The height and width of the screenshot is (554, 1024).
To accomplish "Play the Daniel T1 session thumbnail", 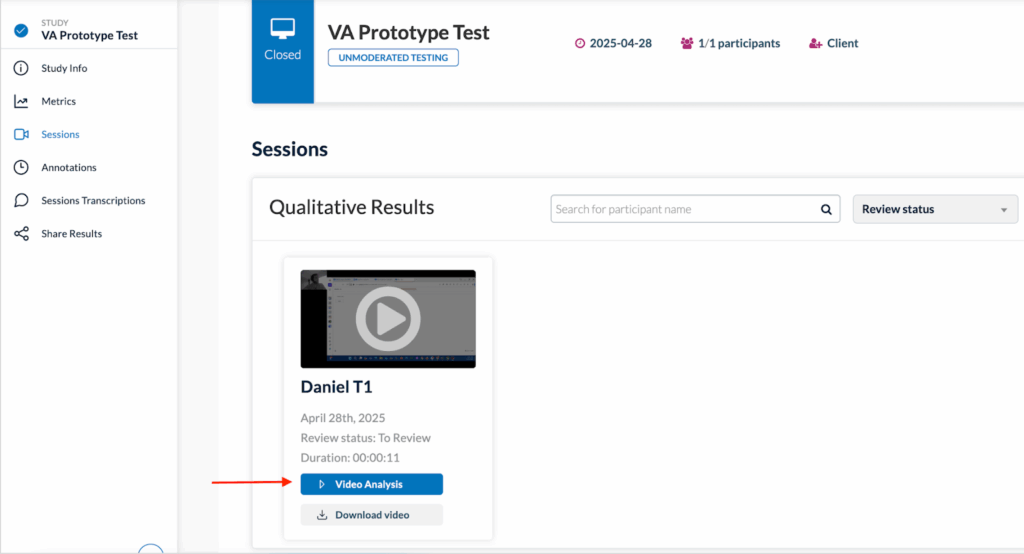I will [388, 319].
